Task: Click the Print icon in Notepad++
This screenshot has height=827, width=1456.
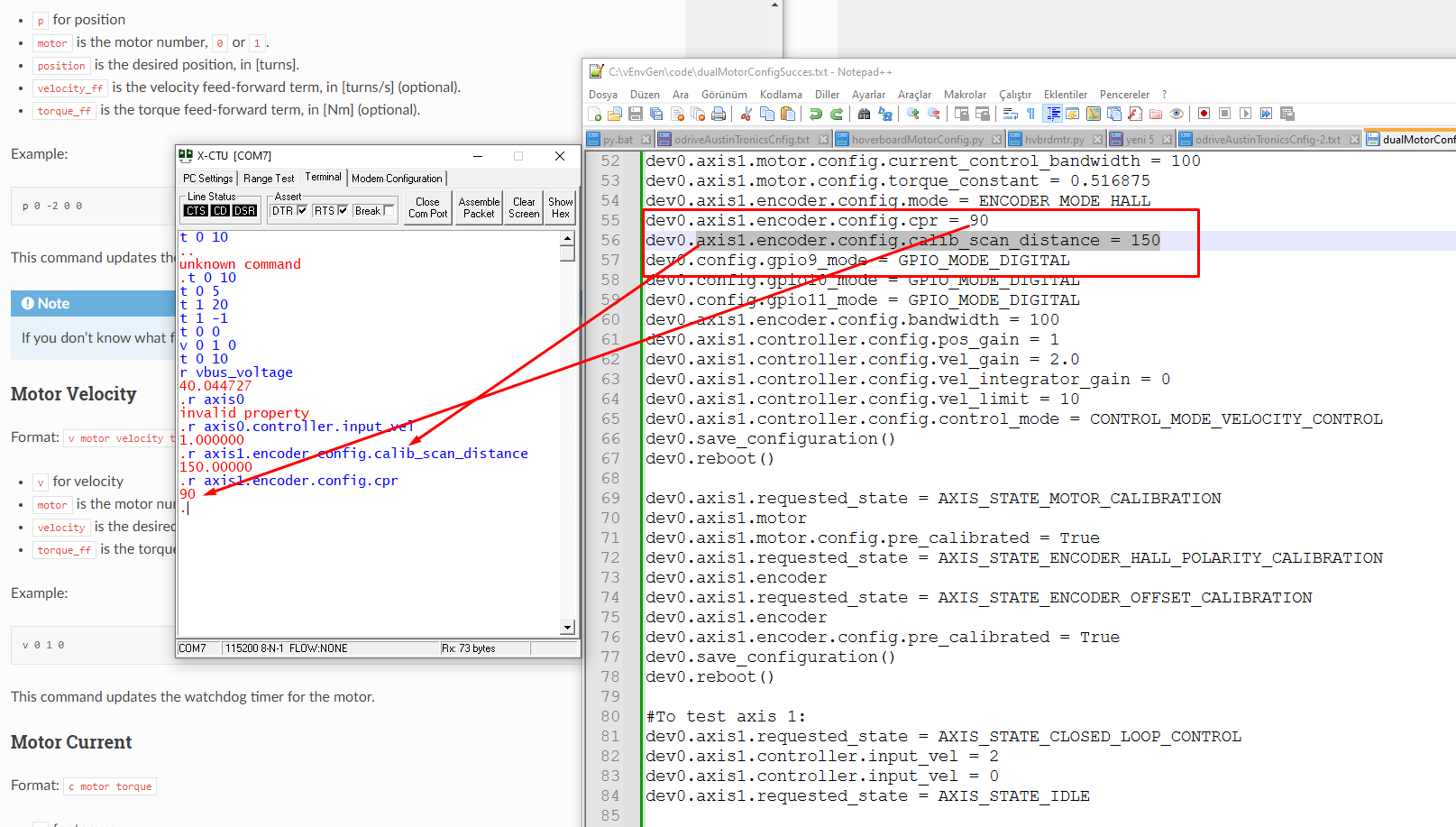Action: (x=719, y=114)
